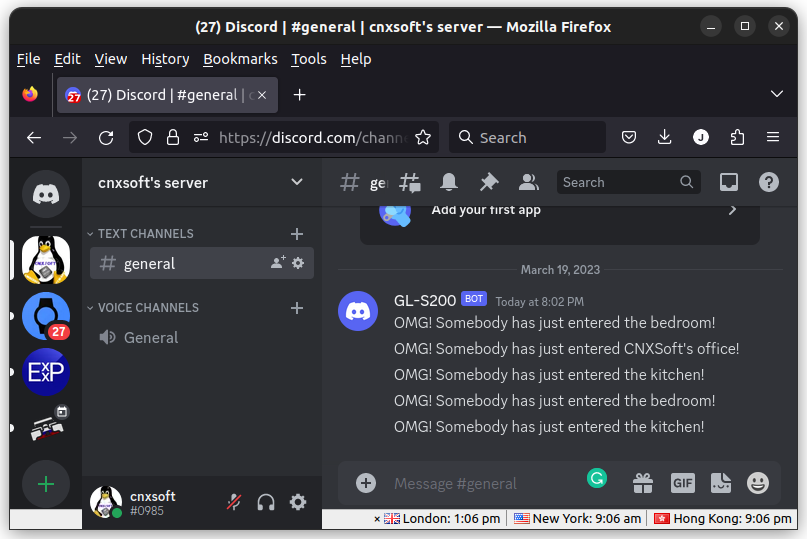Viewport: 807px width, 539px height.
Task: Open tracking protection shield icon
Action: click(145, 137)
